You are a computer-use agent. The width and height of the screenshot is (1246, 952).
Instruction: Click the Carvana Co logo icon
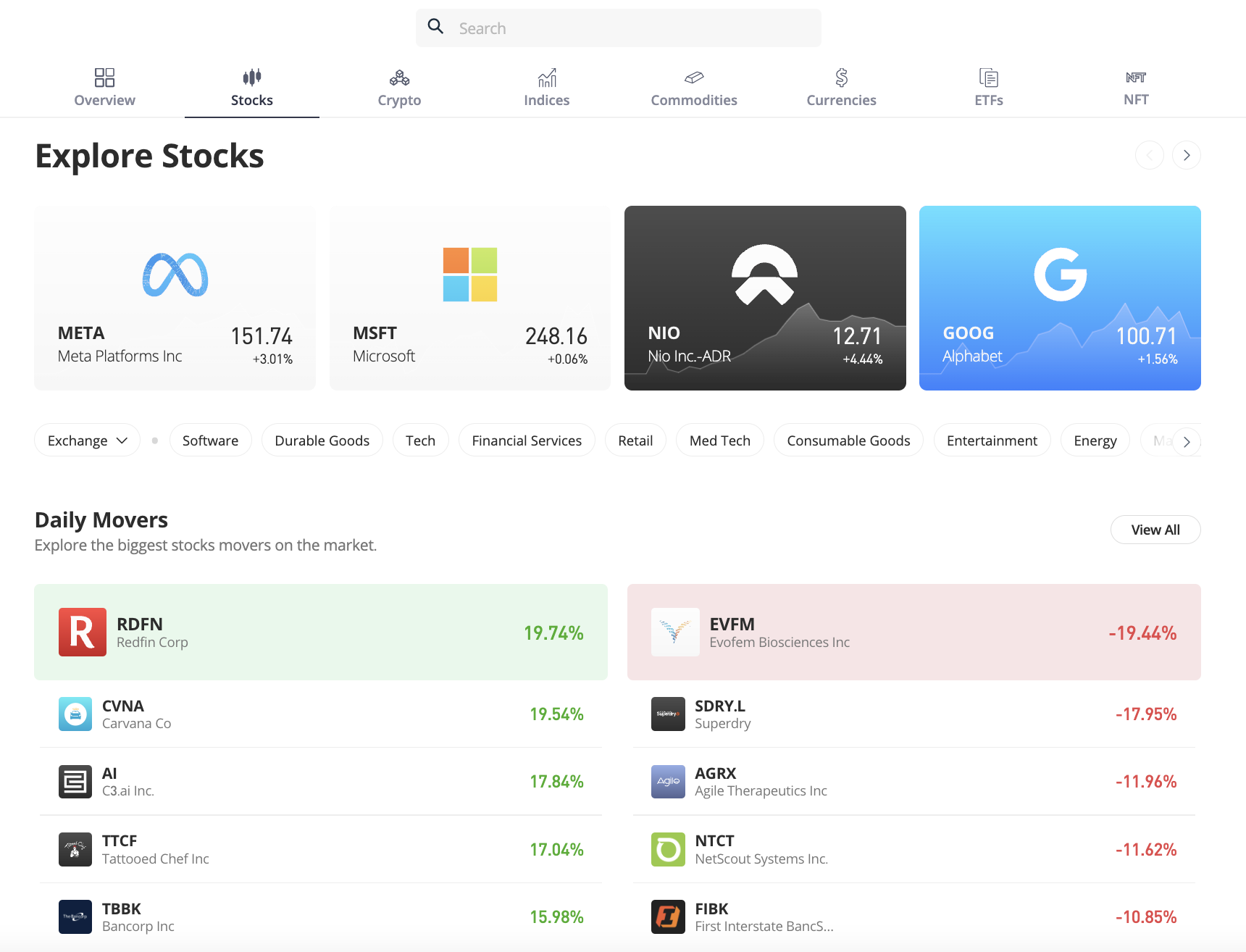75,714
